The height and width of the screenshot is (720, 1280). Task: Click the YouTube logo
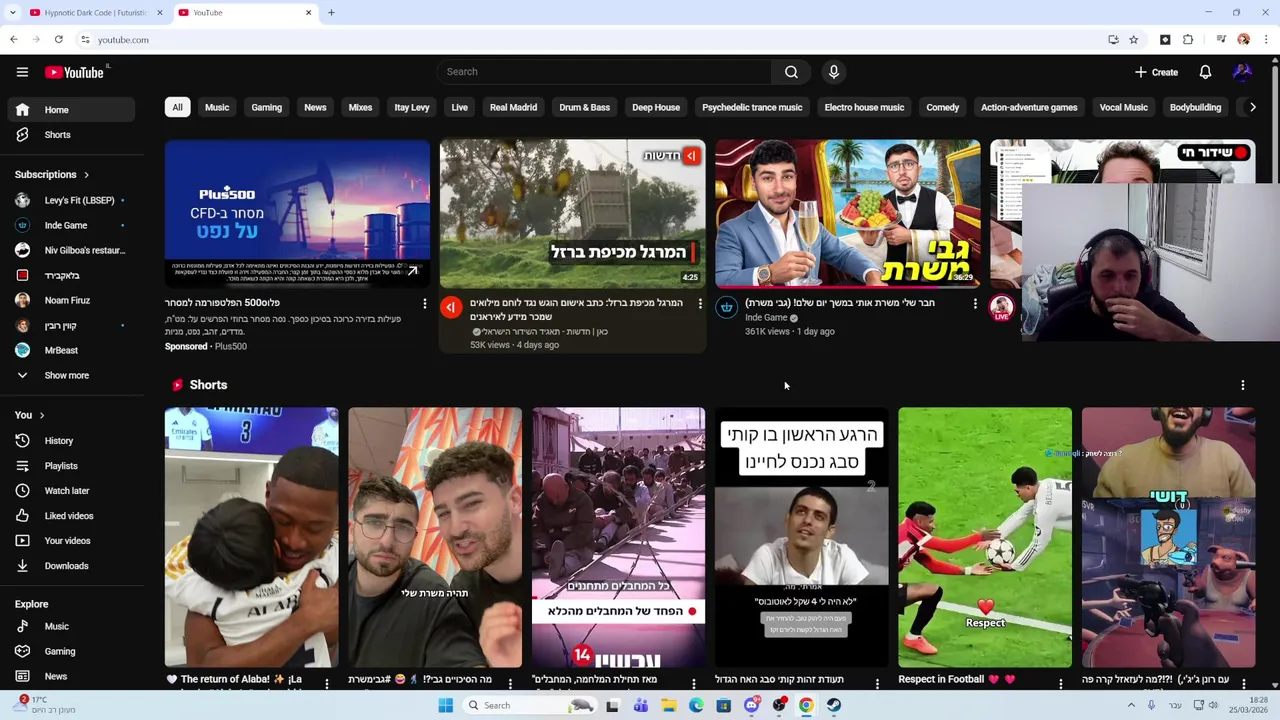point(74,72)
